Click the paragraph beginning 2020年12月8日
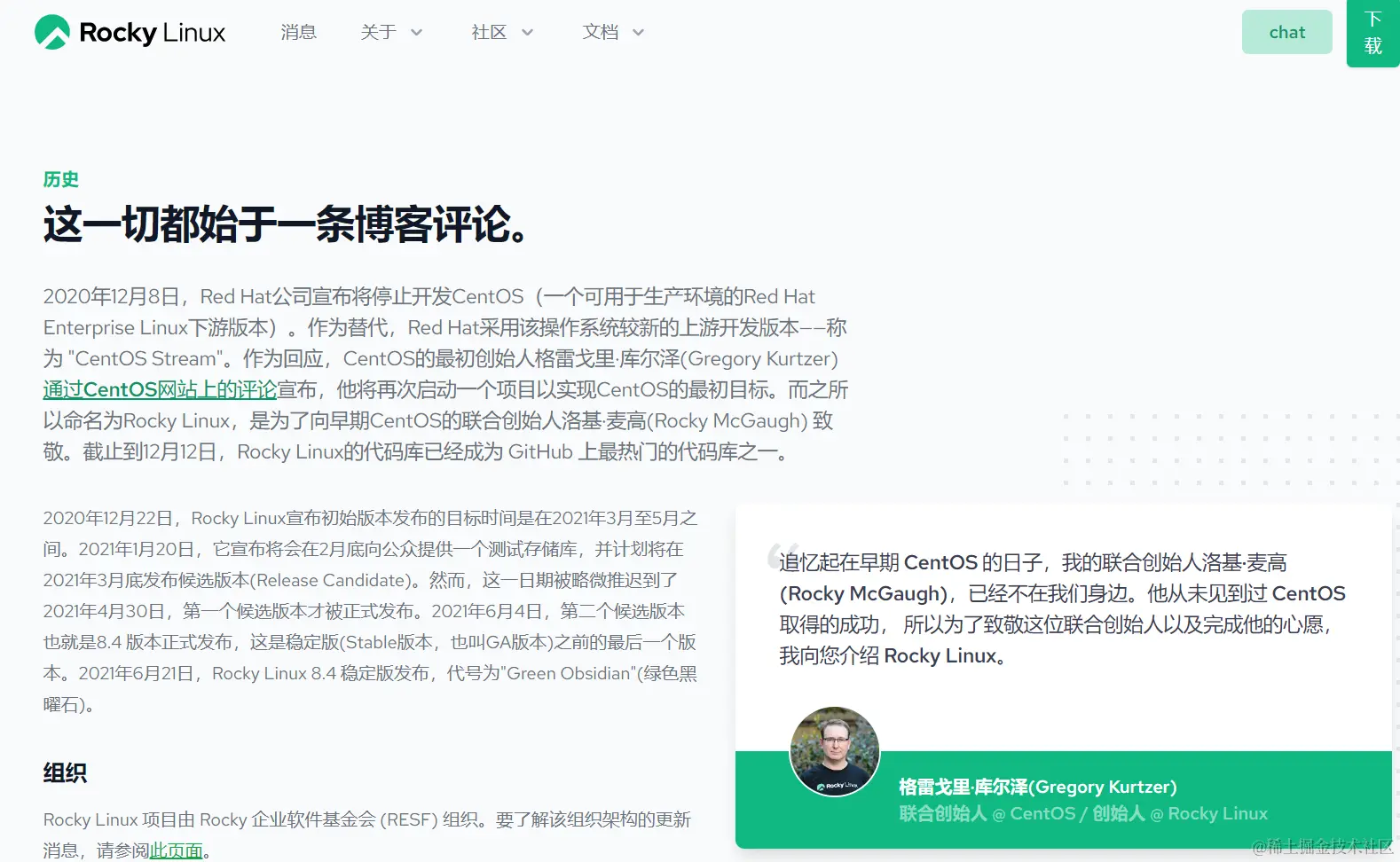Screen dimensions: 1400x862 pos(445,374)
